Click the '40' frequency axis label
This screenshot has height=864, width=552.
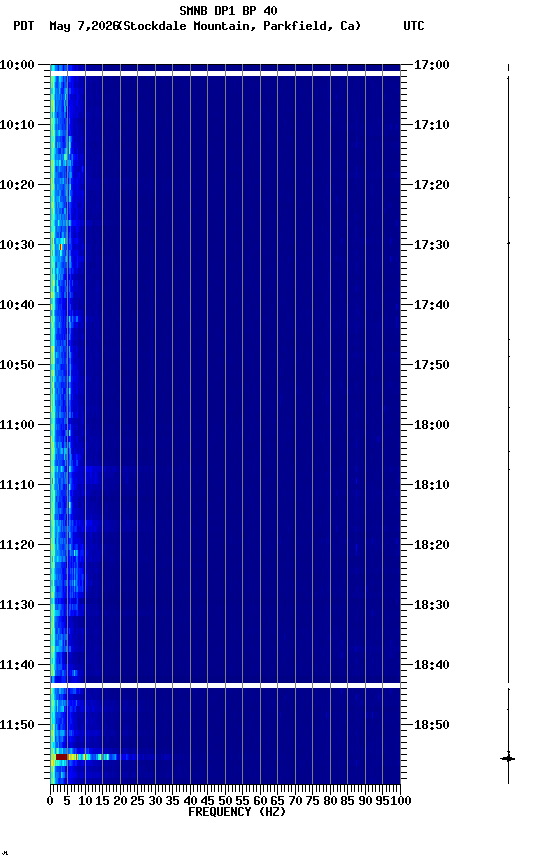coord(190,802)
